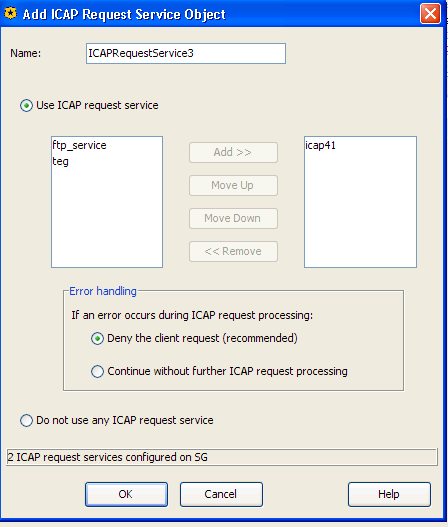The height and width of the screenshot is (527, 448).
Task: Enable 'Do not use any ICAP request service'
Action: 26,420
